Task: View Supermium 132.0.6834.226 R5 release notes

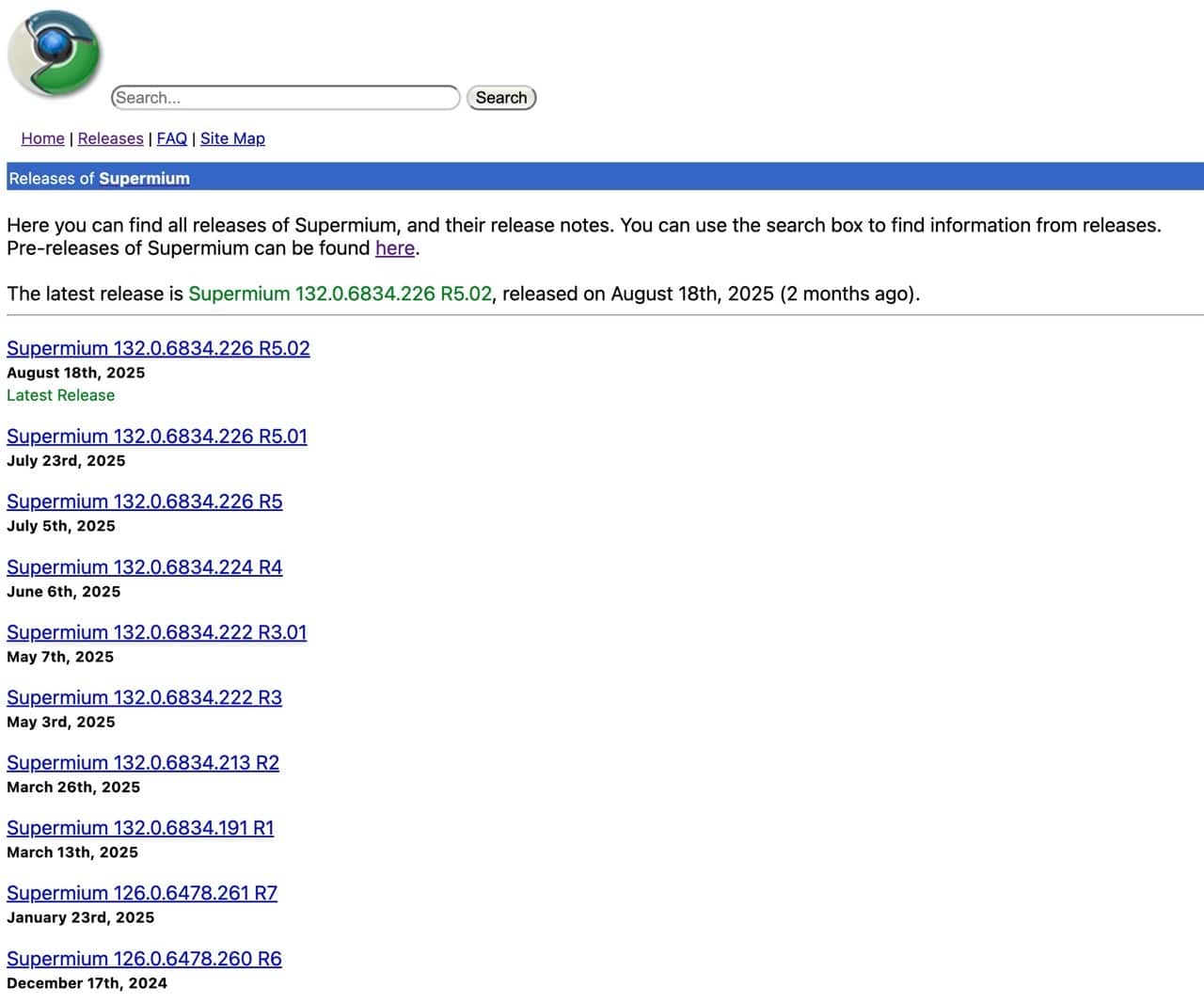Action: pos(144,501)
